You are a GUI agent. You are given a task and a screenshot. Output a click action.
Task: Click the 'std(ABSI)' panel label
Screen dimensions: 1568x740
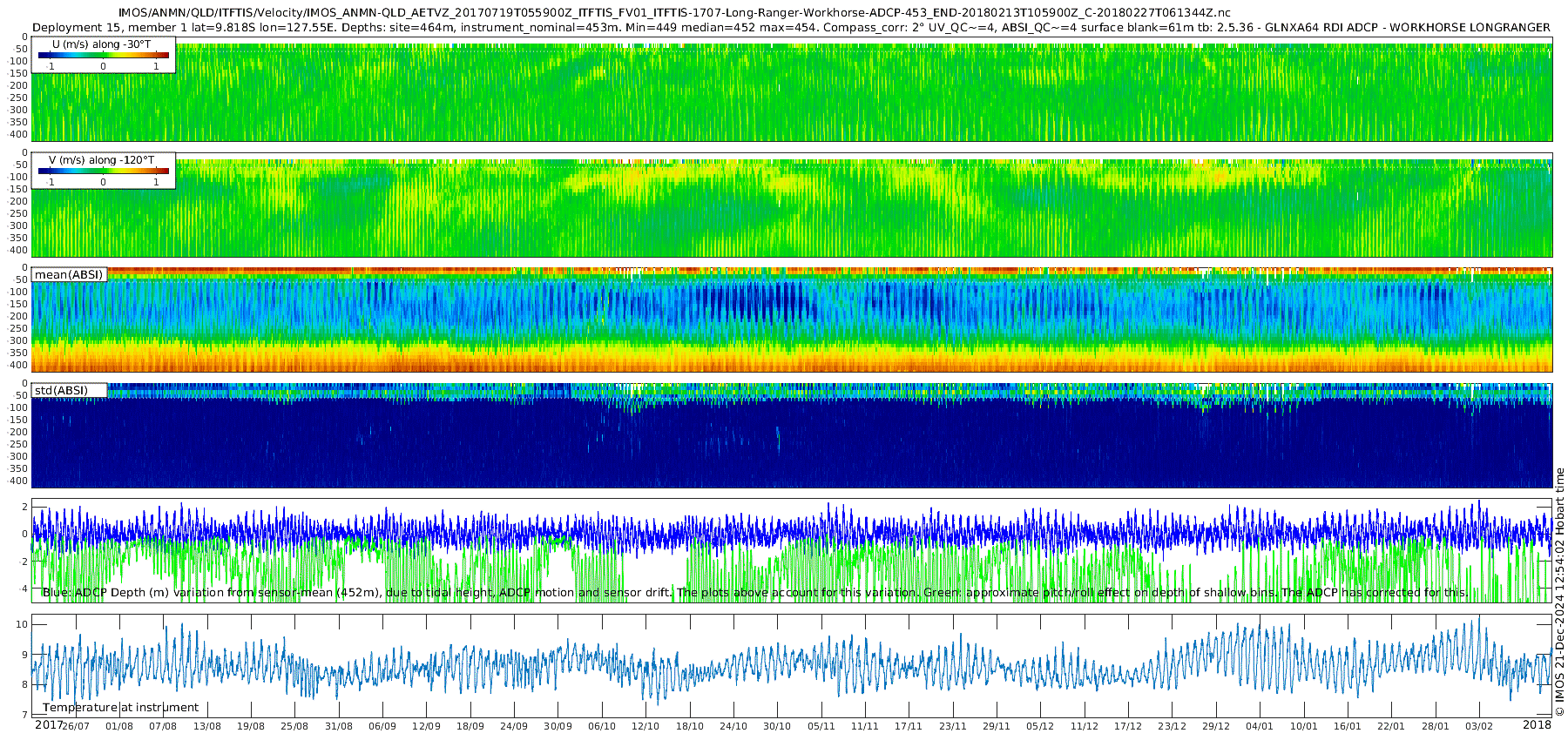coord(61,390)
